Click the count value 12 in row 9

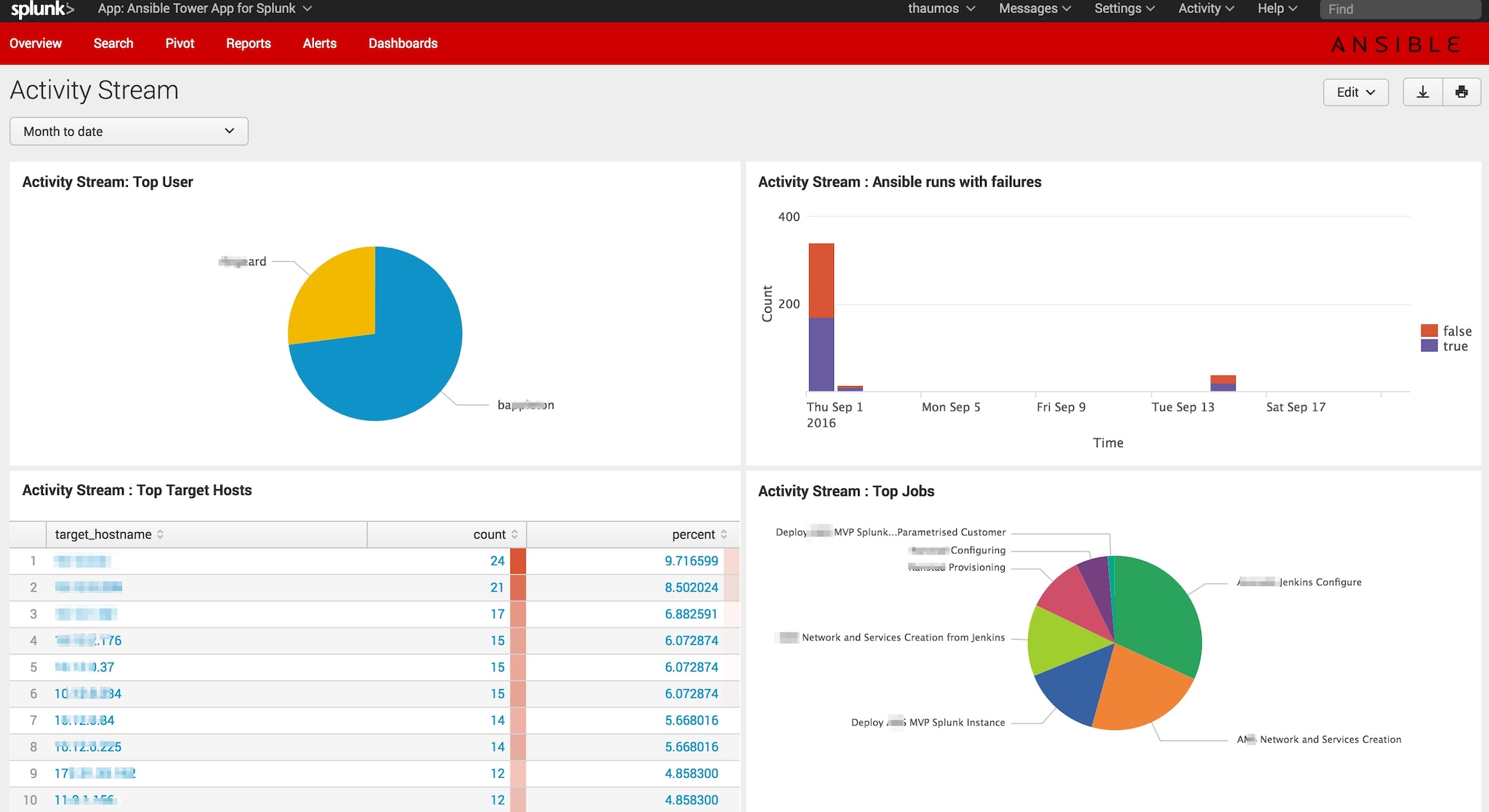(x=497, y=773)
